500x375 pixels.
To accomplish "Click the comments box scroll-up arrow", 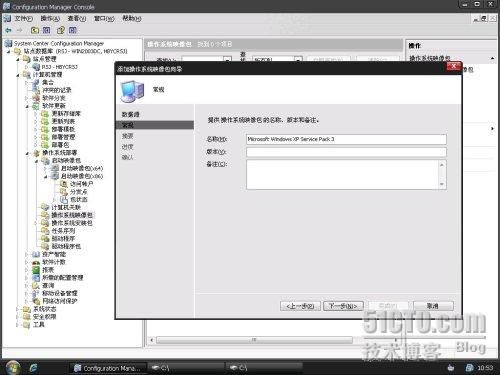I will [442, 165].
